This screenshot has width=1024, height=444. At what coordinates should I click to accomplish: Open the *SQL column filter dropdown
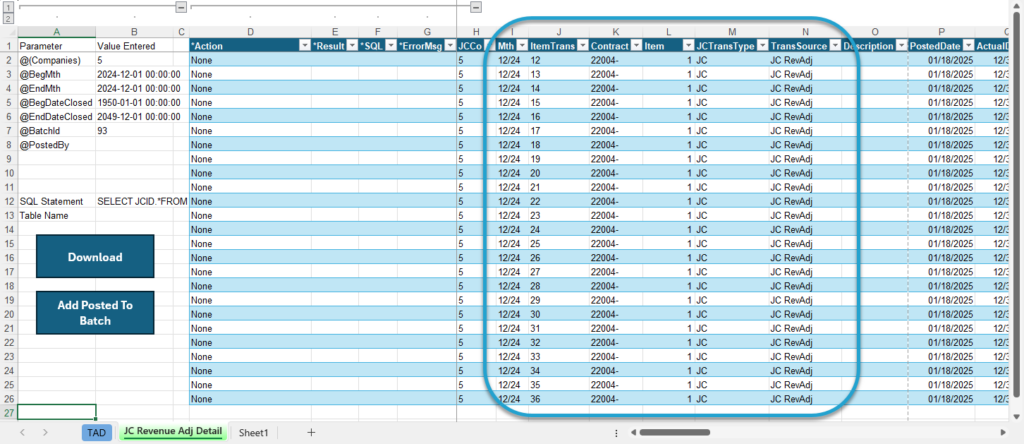tap(391, 46)
